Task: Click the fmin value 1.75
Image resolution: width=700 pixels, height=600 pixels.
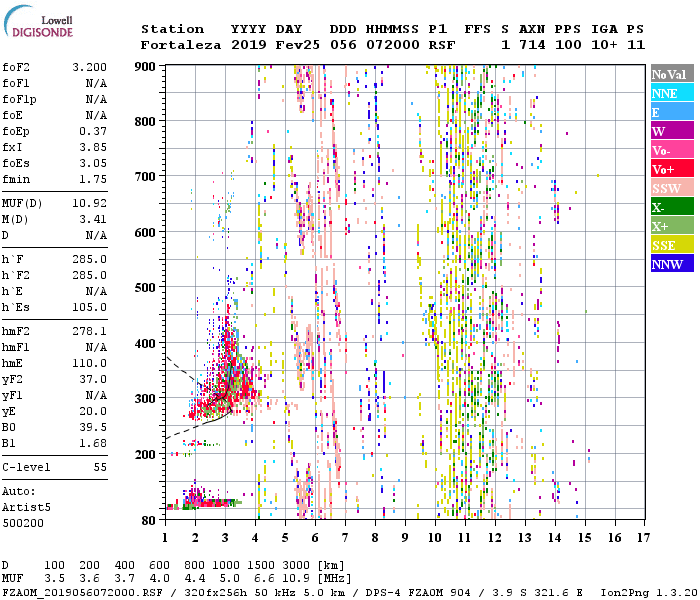Action: coord(93,179)
